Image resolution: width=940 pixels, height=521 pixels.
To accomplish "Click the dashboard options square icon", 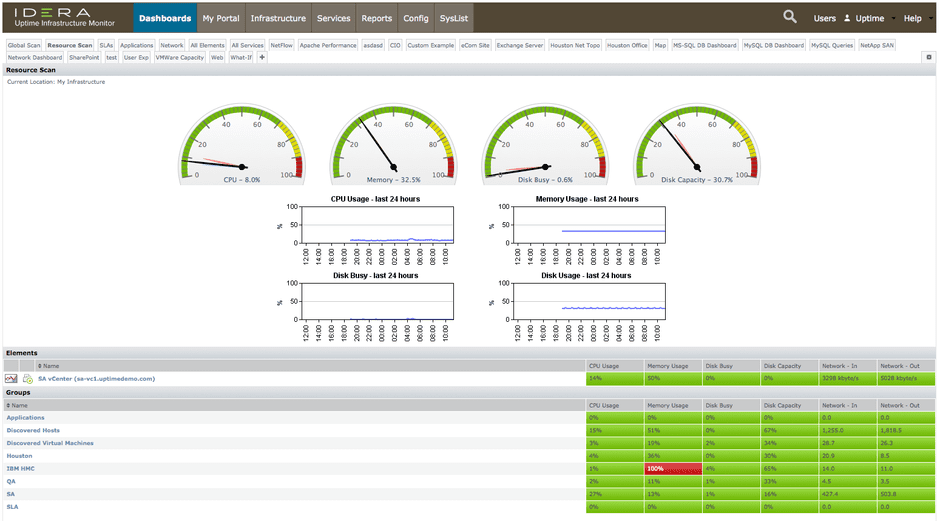I will 929,58.
